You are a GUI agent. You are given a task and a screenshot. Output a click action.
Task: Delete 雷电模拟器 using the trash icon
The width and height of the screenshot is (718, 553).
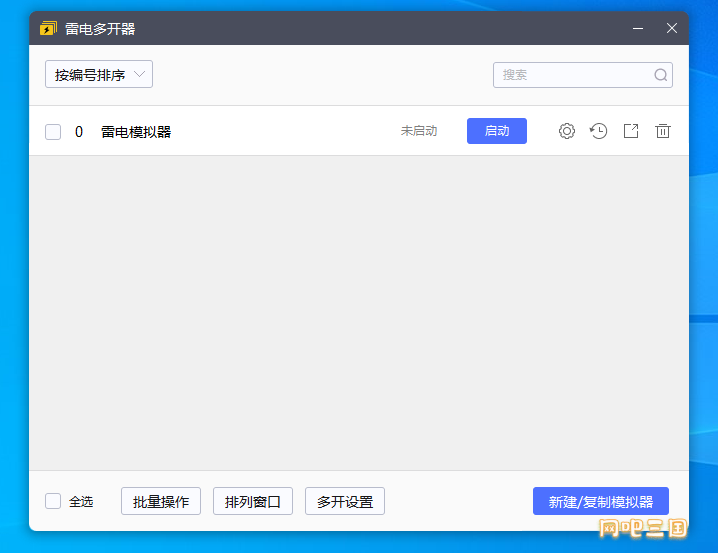click(663, 131)
